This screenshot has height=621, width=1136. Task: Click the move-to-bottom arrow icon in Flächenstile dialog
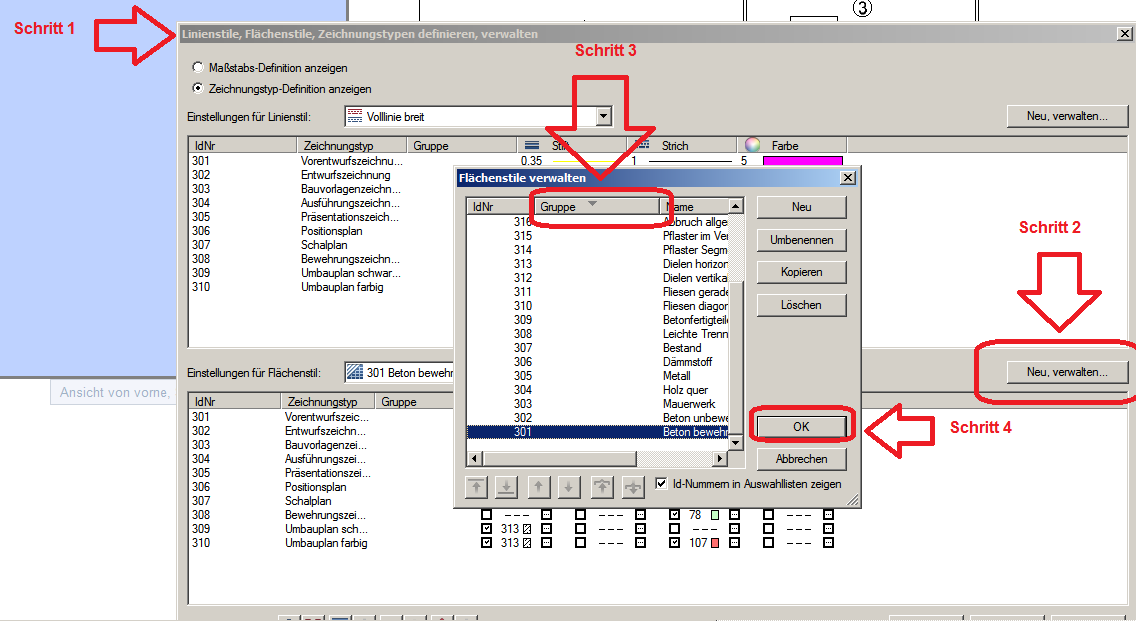coord(507,487)
